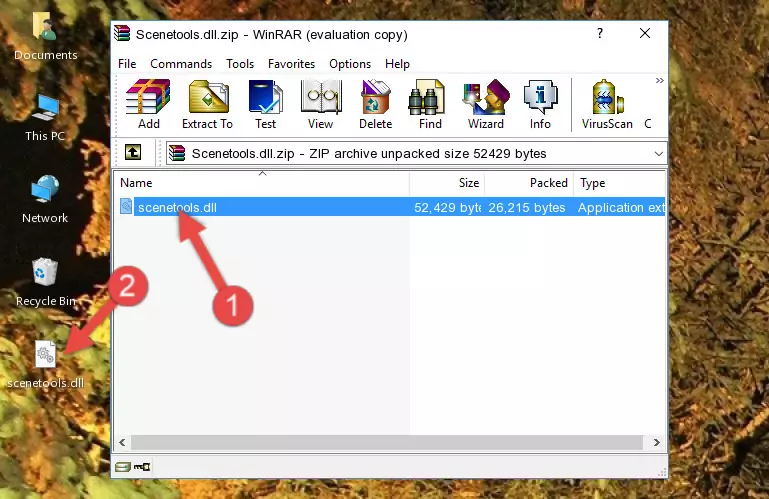Run the Test archive tool
Image resolution: width=769 pixels, height=499 pixels.
click(x=265, y=105)
